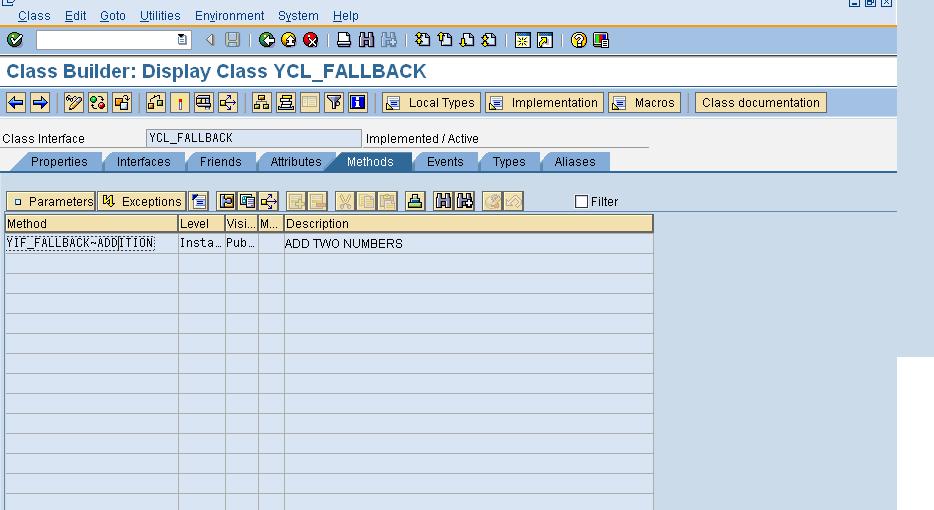
Task: Click the small Detail View icon beside Exceptions
Action: click(x=199, y=201)
